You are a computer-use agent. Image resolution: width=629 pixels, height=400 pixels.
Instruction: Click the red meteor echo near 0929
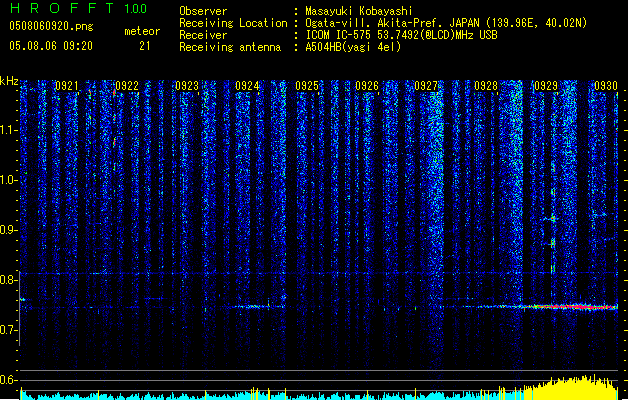[x=570, y=307]
